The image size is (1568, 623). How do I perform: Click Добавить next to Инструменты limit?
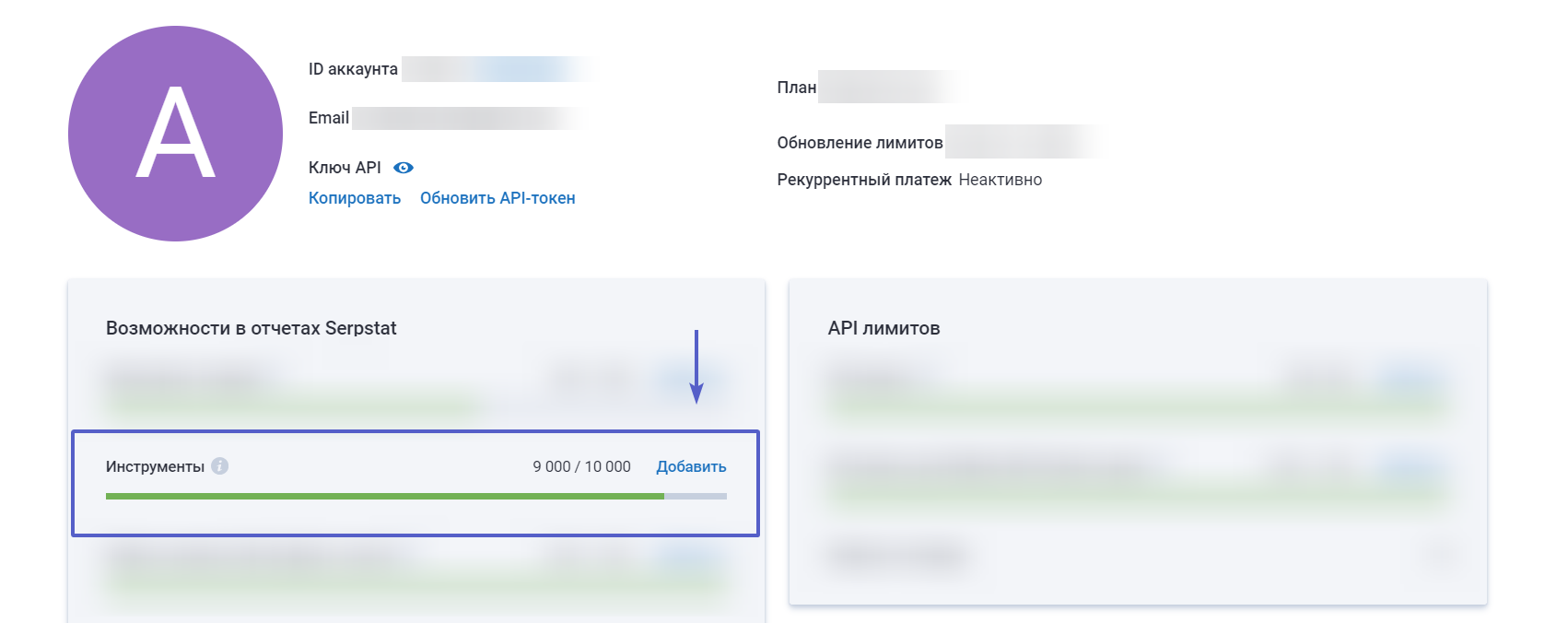tap(691, 467)
